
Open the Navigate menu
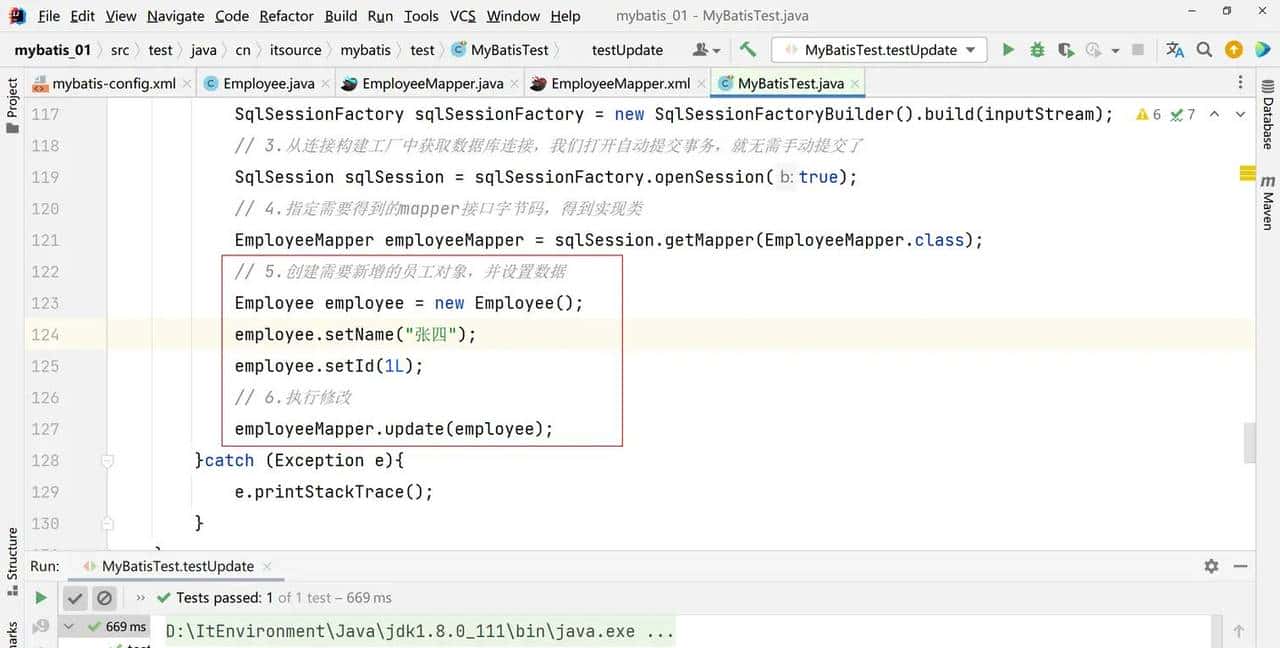click(175, 16)
